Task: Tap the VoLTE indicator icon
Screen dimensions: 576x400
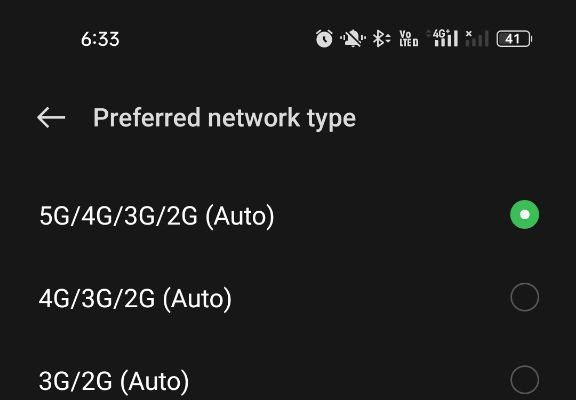Action: point(408,39)
